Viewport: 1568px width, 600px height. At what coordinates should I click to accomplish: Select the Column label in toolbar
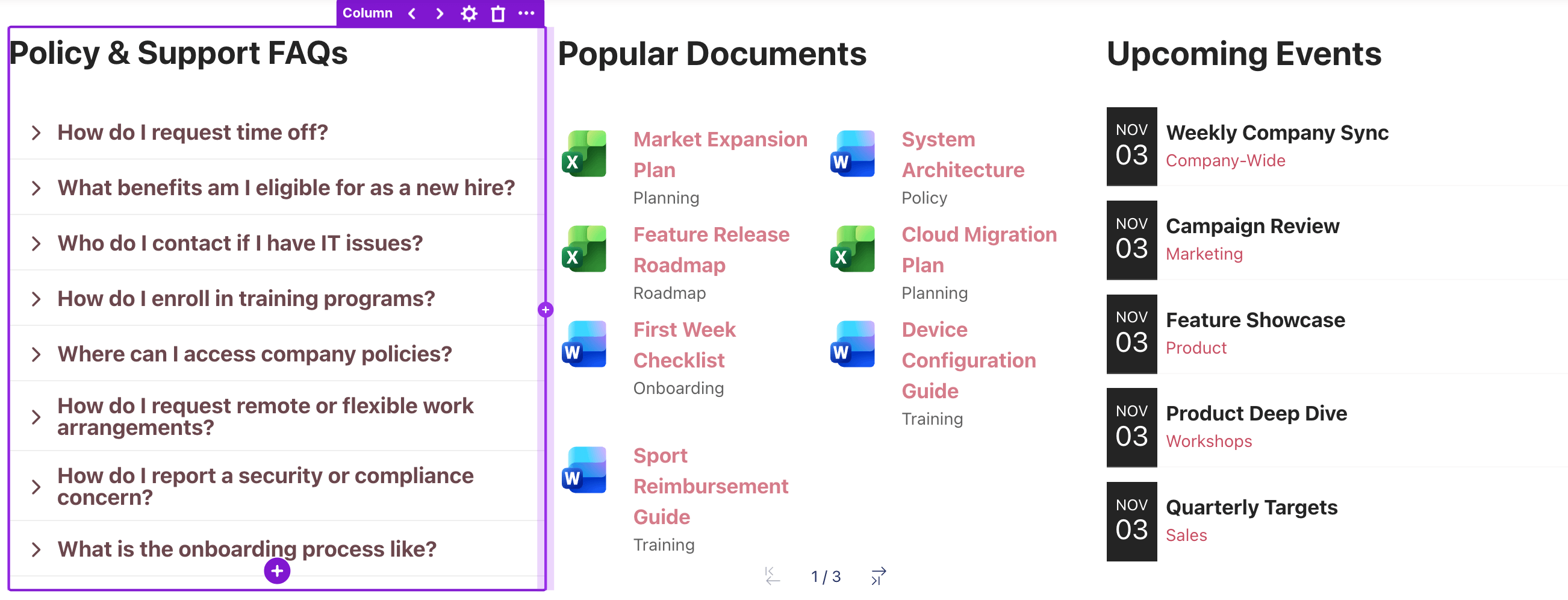367,13
